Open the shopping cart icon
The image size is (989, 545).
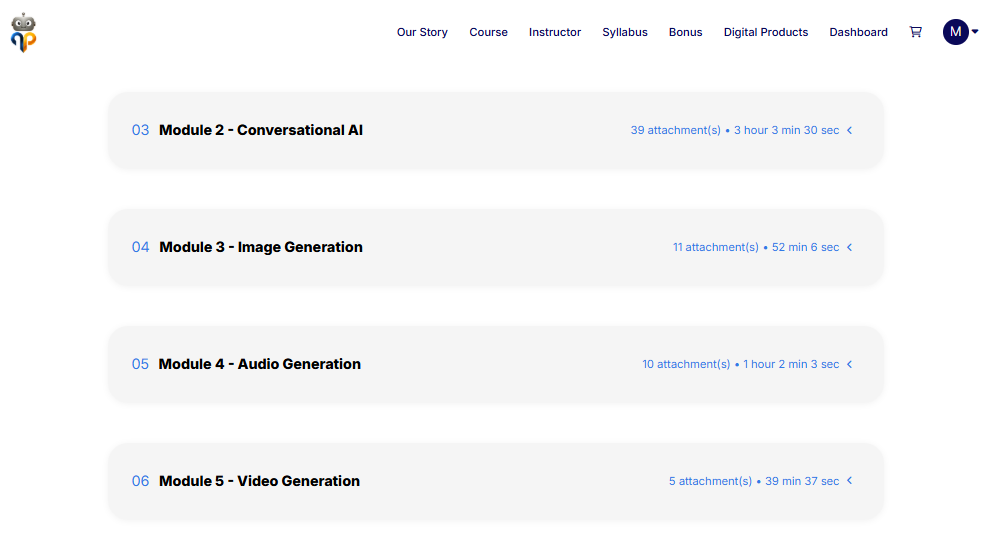coord(915,32)
